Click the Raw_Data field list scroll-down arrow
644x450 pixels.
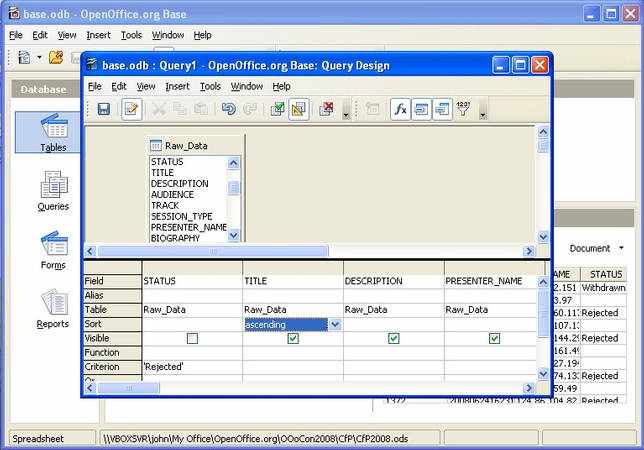click(234, 236)
